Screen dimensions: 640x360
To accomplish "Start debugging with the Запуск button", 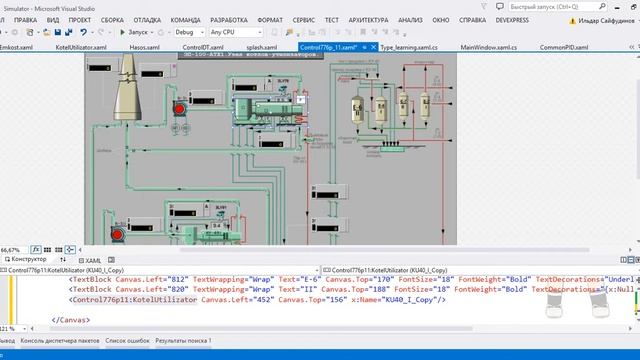I will 133,32.
